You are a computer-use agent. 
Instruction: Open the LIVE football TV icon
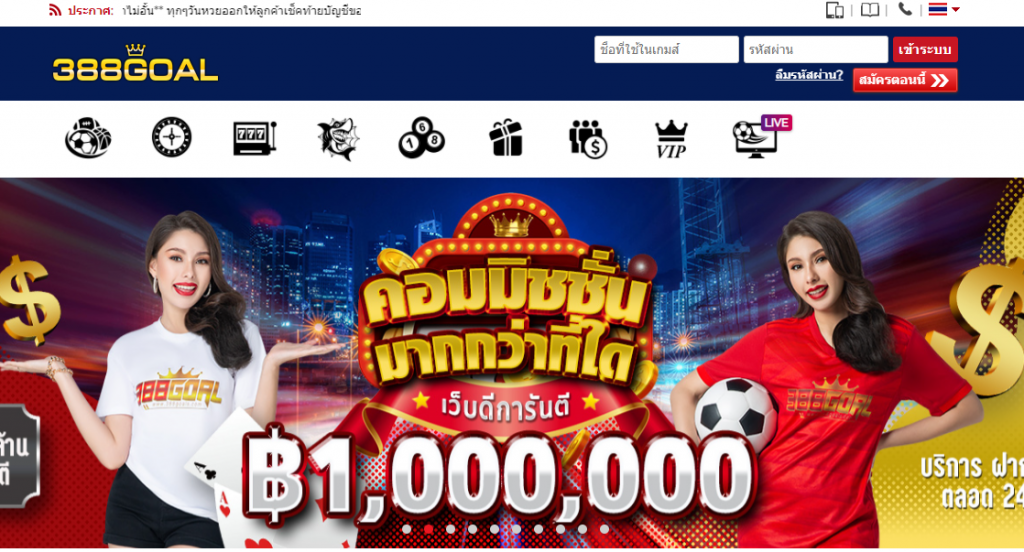[x=761, y=137]
